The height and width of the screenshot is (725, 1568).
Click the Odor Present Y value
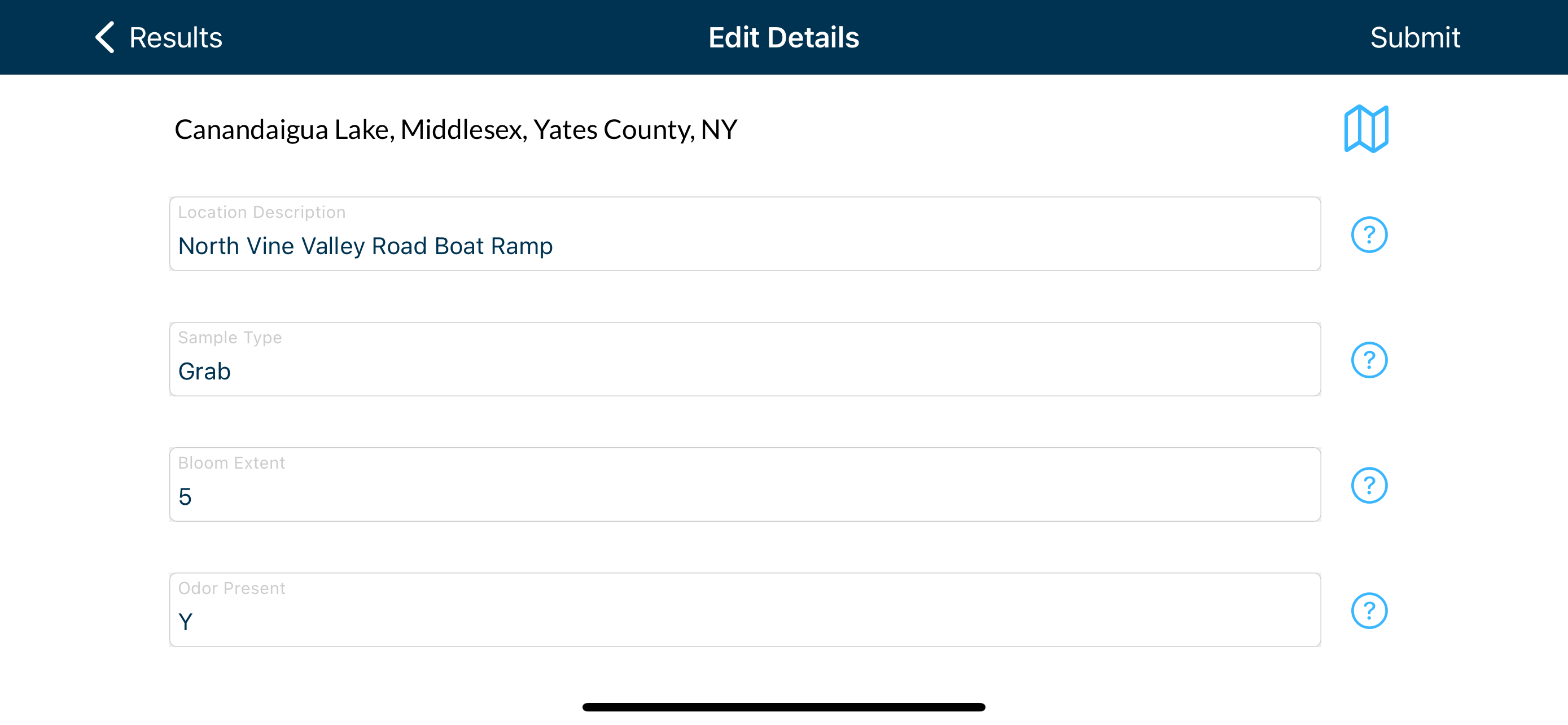(186, 622)
